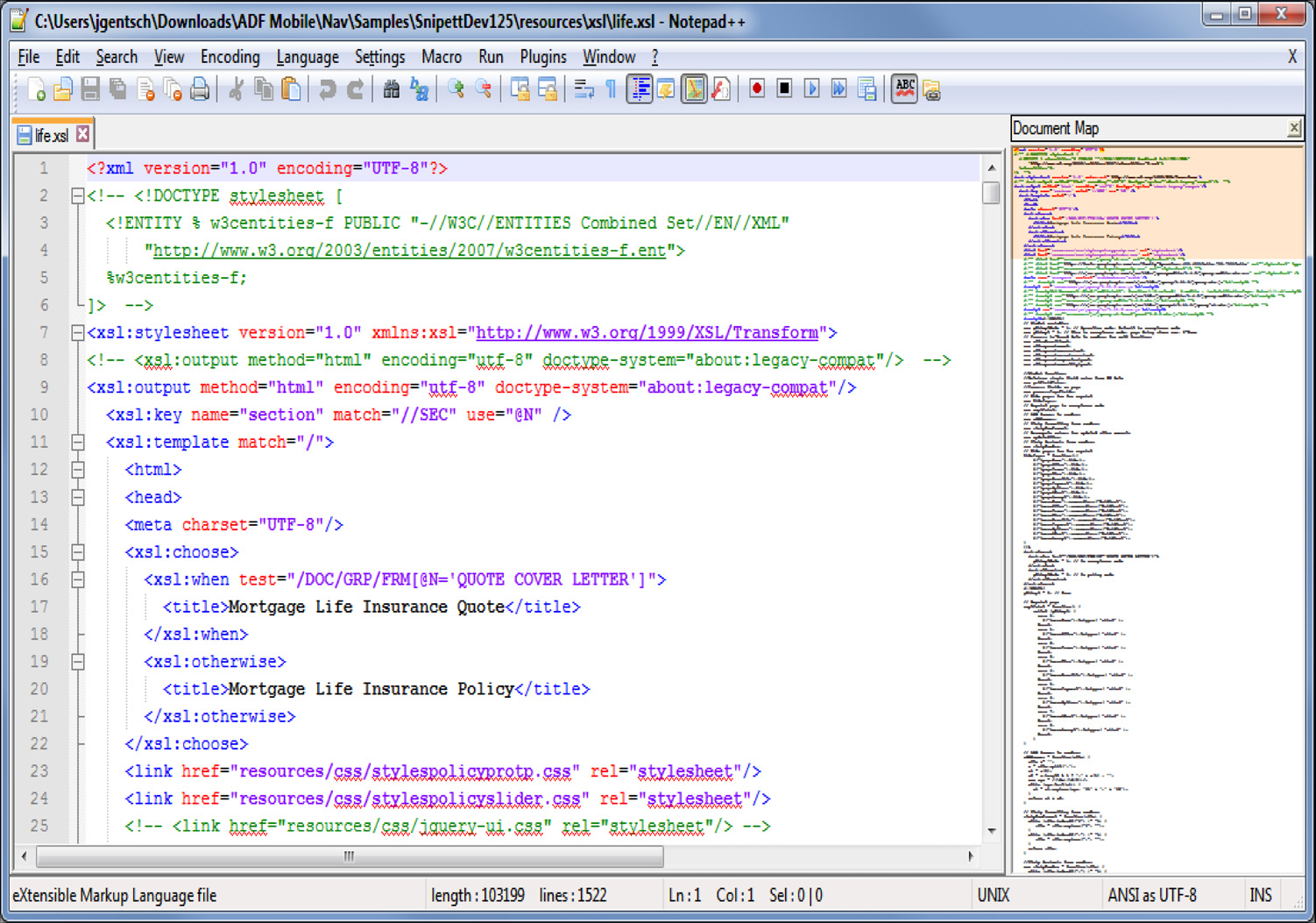This screenshot has height=923, width=1316.
Task: Collapse the xsl:template fold on line 11
Action: point(77,442)
